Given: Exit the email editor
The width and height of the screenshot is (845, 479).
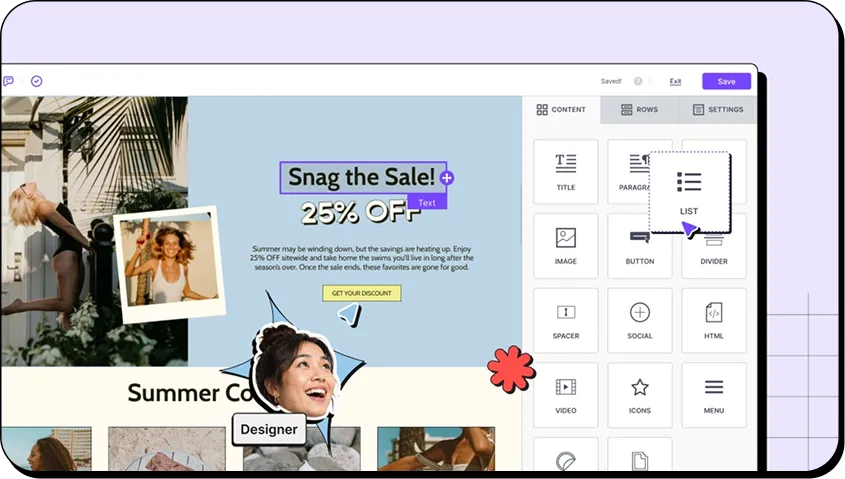Looking at the screenshot, I should 675,81.
